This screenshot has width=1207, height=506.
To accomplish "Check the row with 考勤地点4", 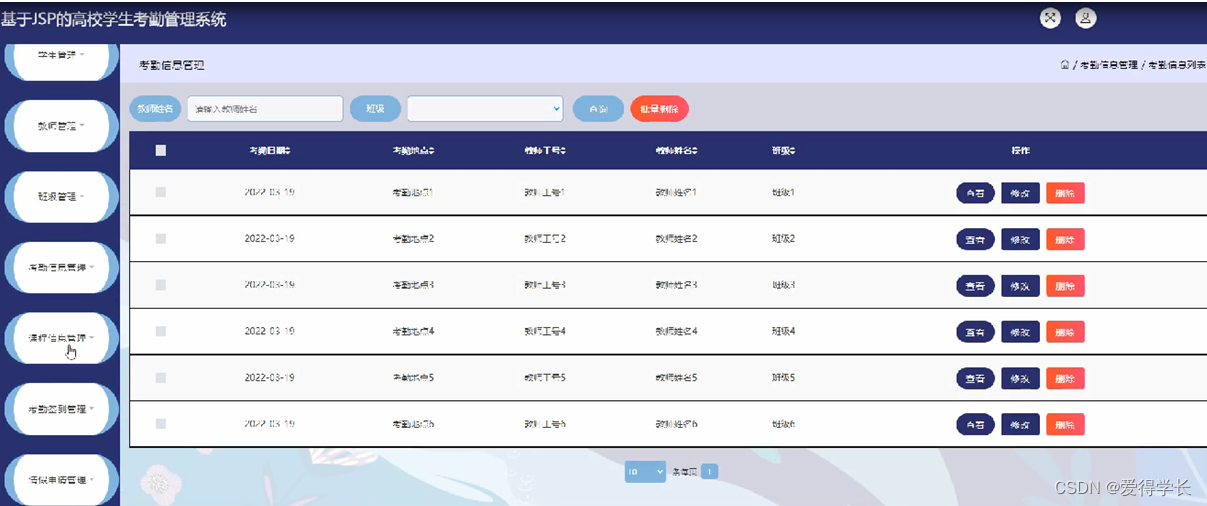I will point(161,331).
